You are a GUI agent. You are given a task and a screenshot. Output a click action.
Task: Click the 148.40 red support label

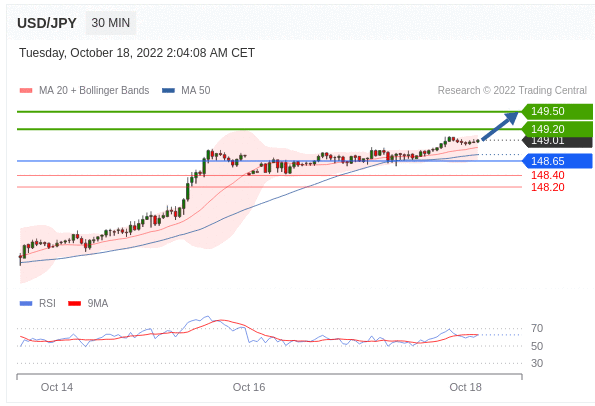(x=548, y=175)
